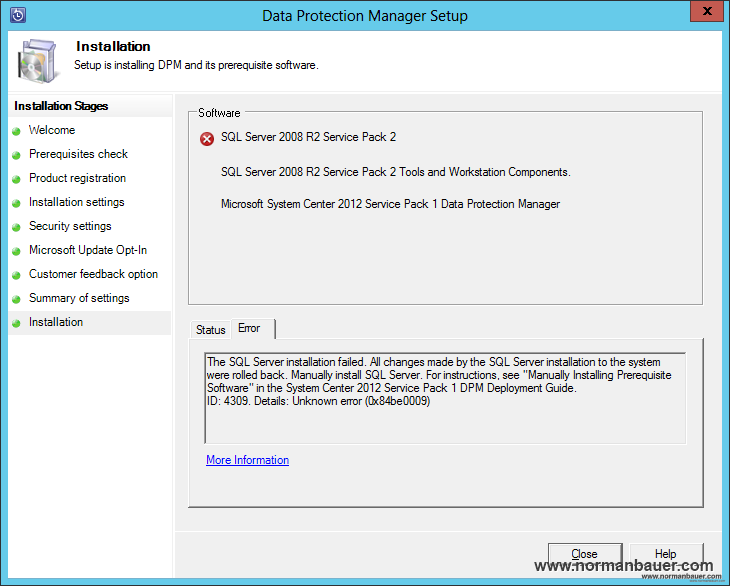The width and height of the screenshot is (730, 586).
Task: Click the Close button
Action: point(585,553)
